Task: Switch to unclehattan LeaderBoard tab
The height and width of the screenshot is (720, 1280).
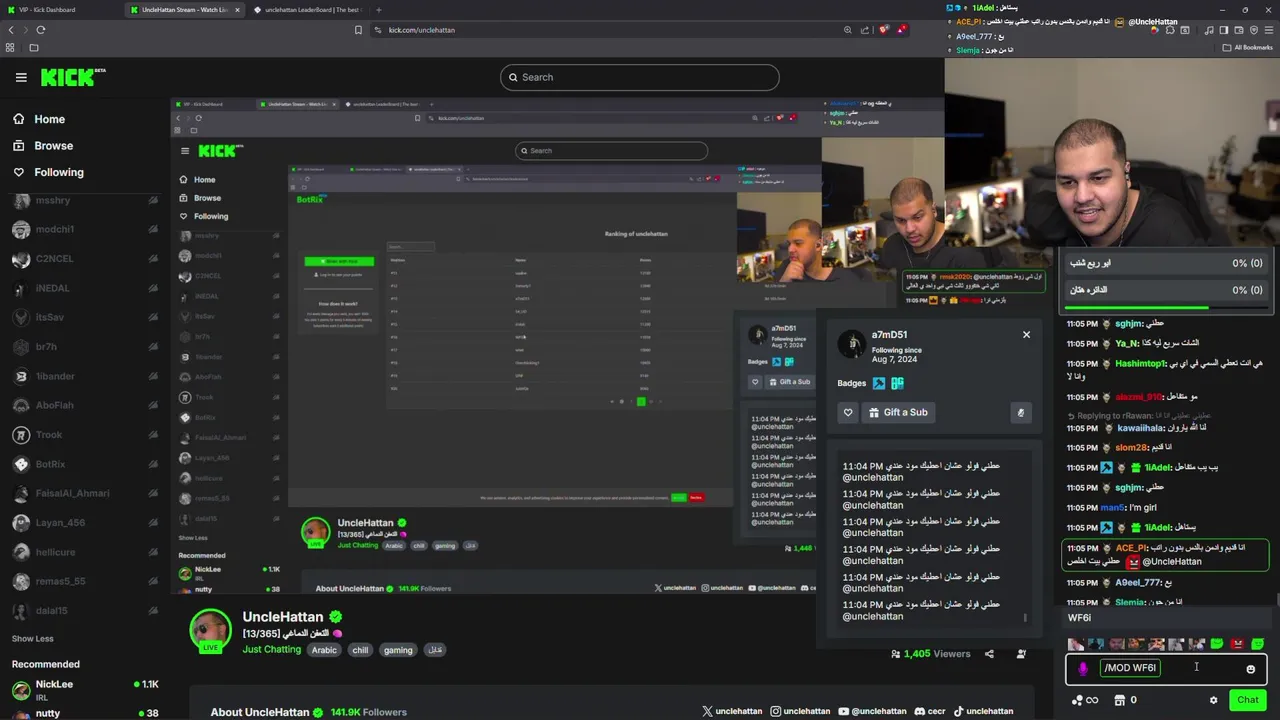Action: coord(309,10)
